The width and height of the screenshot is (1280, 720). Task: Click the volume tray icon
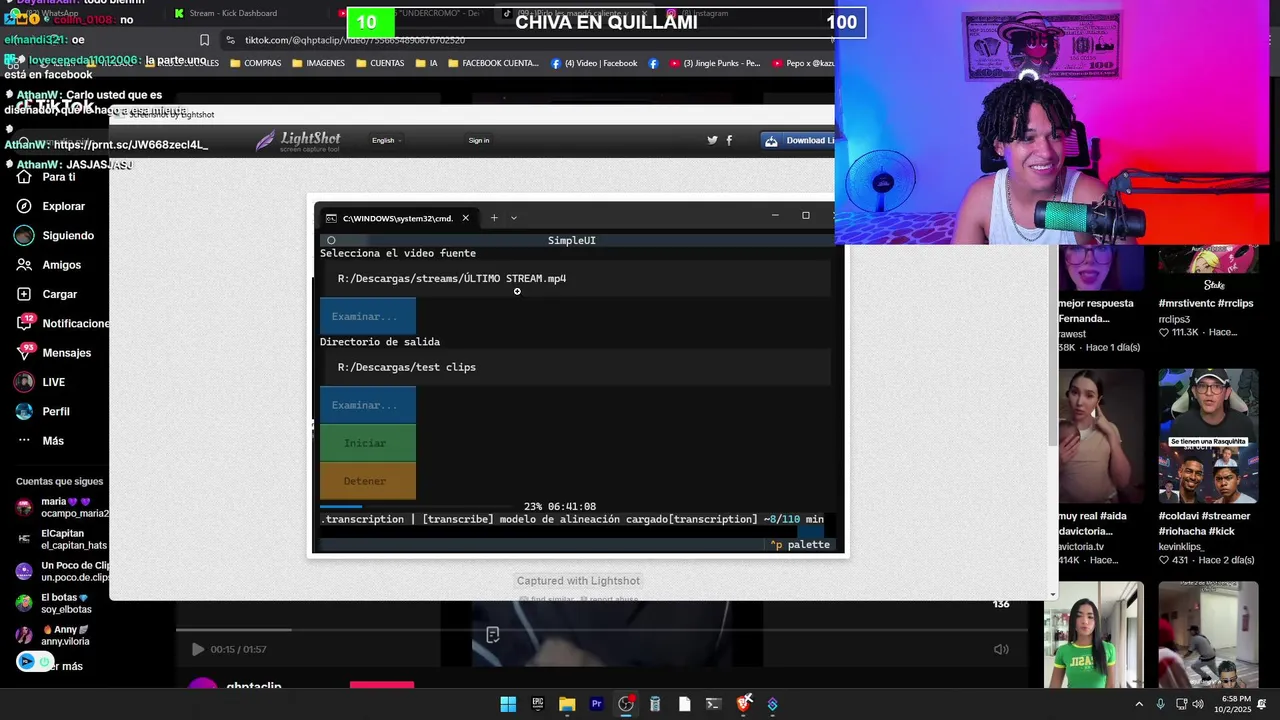coord(1198,704)
